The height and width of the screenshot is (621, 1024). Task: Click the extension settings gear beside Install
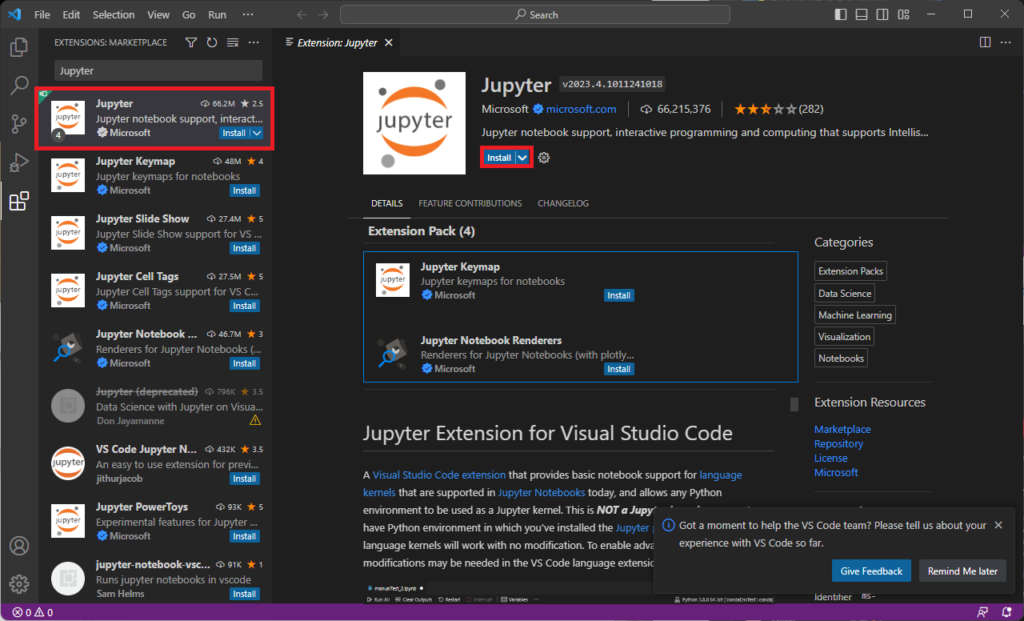coord(543,157)
